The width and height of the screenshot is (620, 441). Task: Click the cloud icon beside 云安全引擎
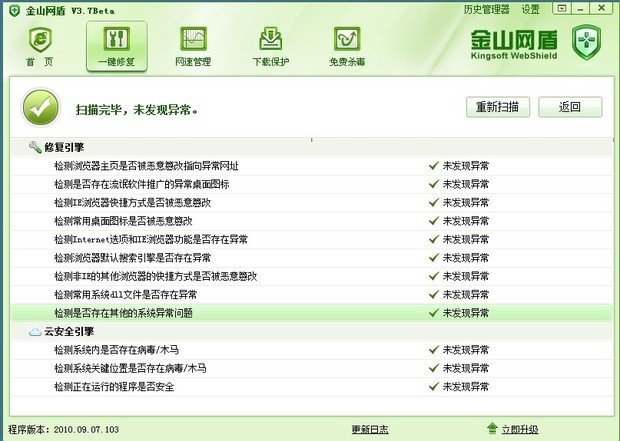point(35,331)
